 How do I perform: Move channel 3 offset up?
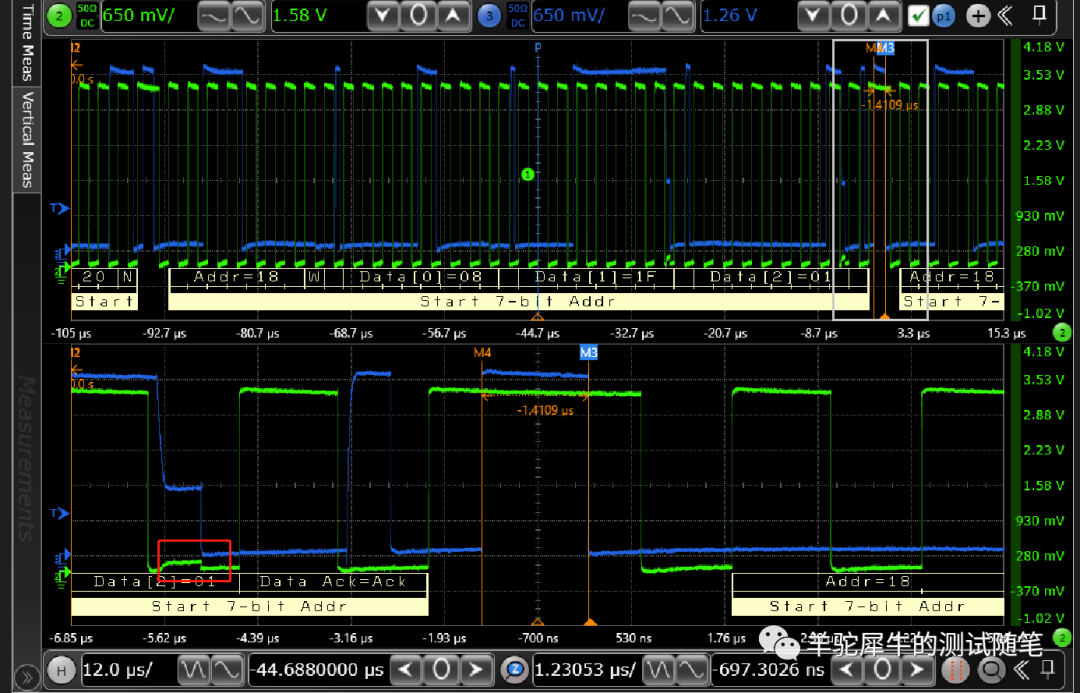click(x=882, y=15)
